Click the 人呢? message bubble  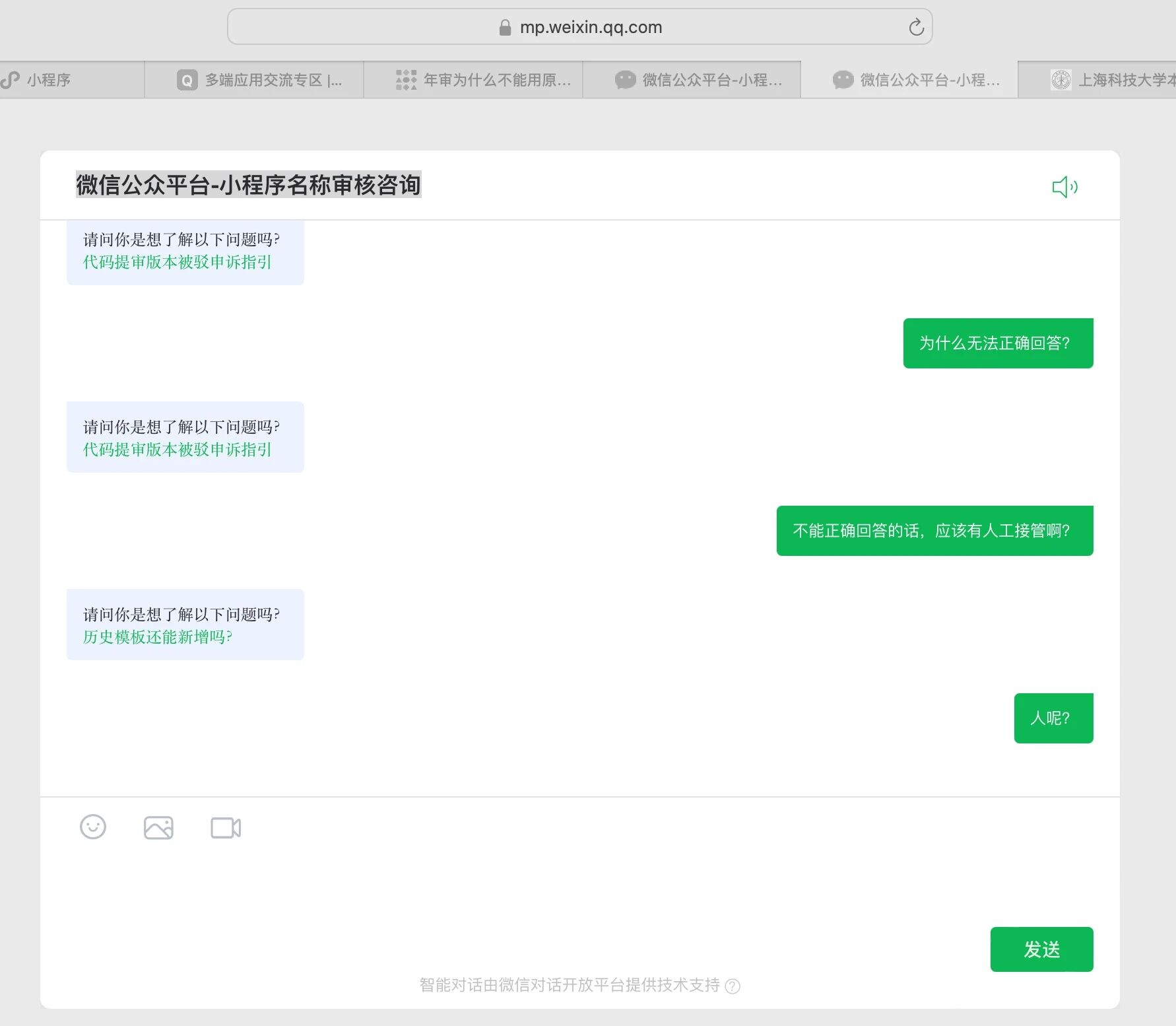click(x=1053, y=718)
